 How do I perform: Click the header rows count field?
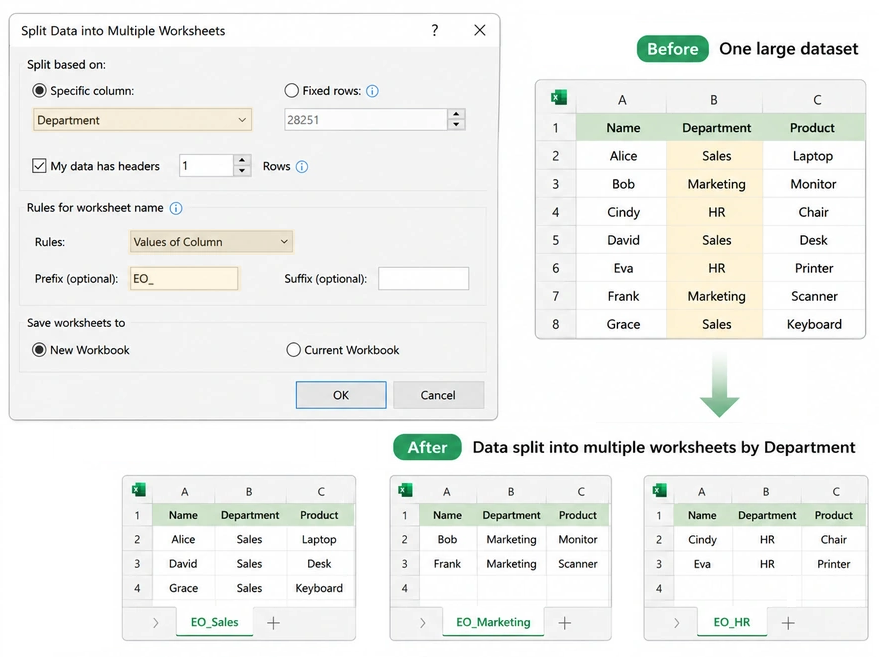pyautogui.click(x=206, y=165)
